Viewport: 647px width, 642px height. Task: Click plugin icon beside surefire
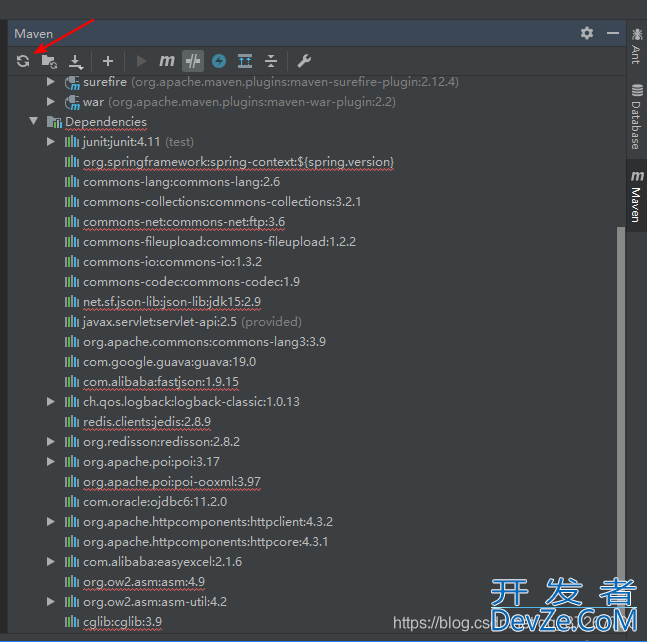click(72, 83)
